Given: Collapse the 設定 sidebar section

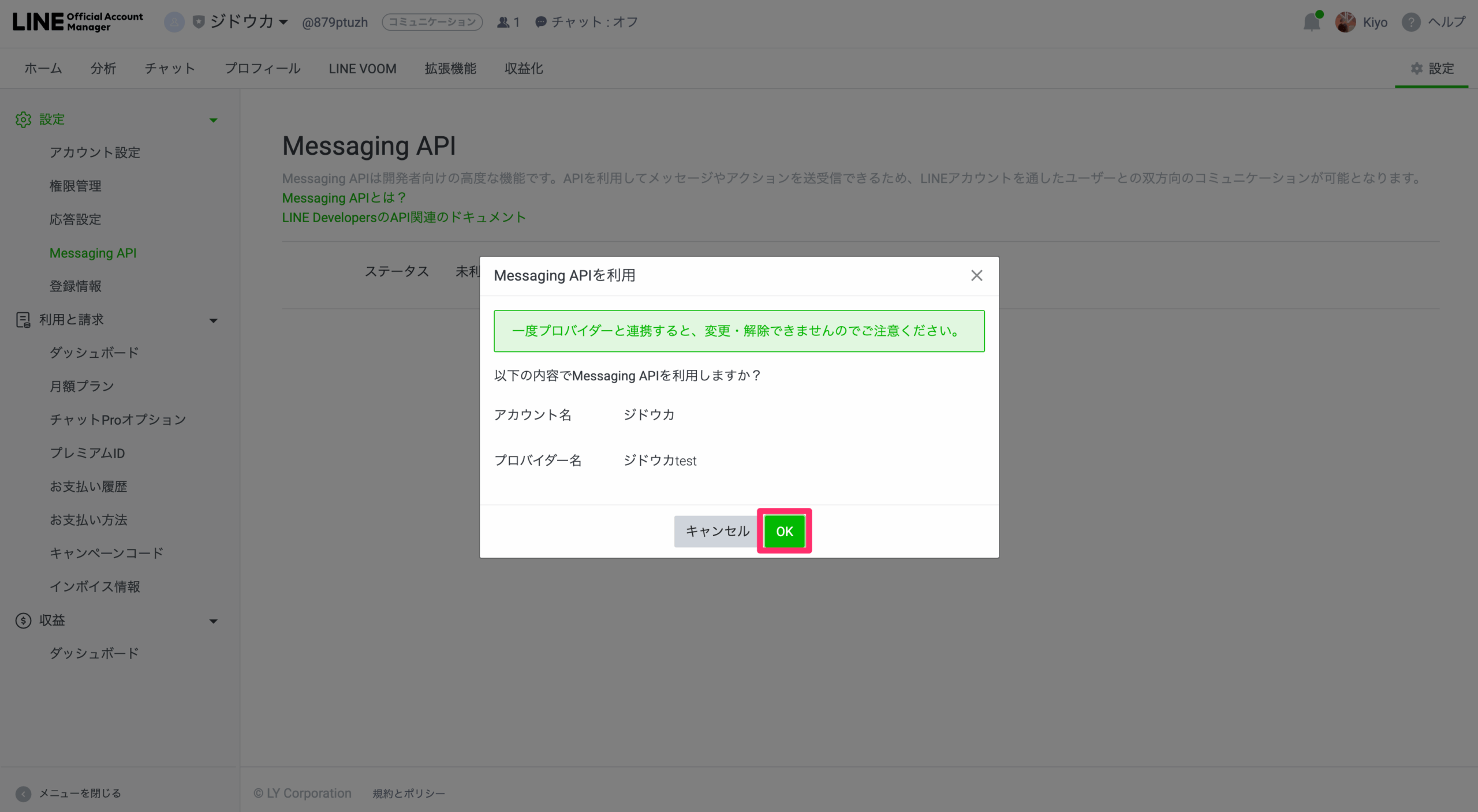Looking at the screenshot, I should pyautogui.click(x=213, y=120).
